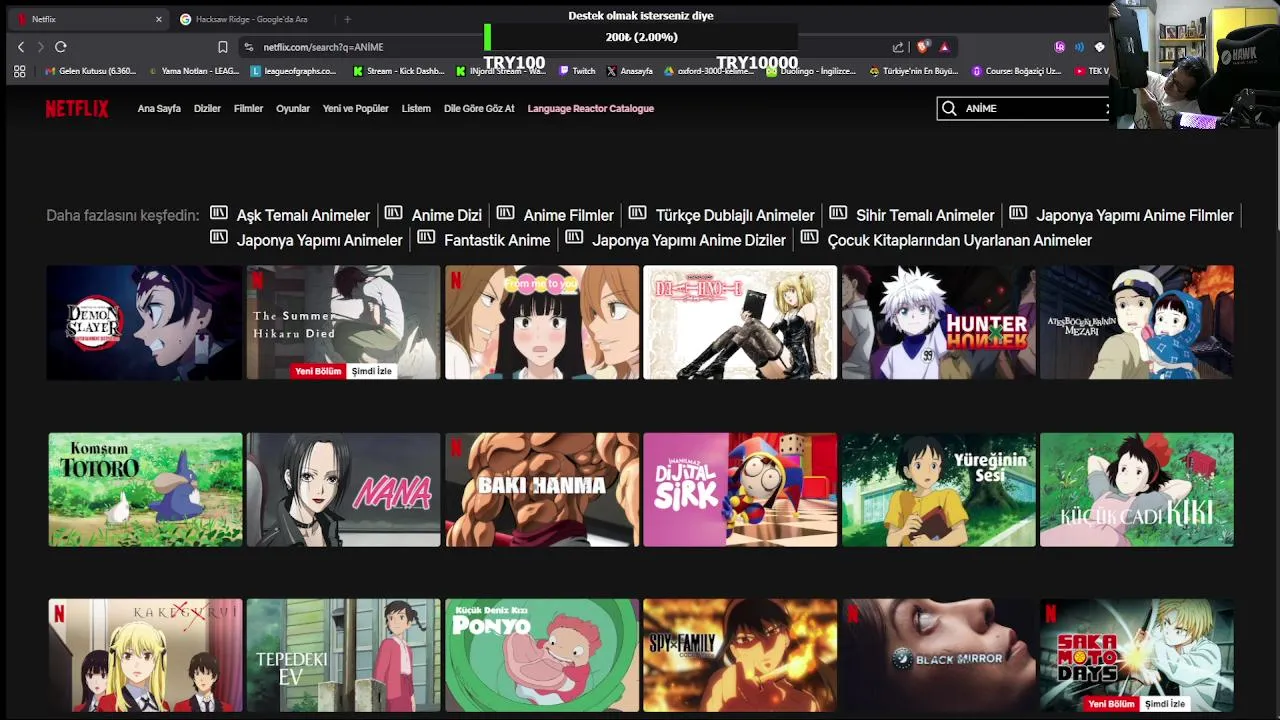Image resolution: width=1280 pixels, height=720 pixels.
Task: Close the Netflix browser tab
Action: click(158, 19)
